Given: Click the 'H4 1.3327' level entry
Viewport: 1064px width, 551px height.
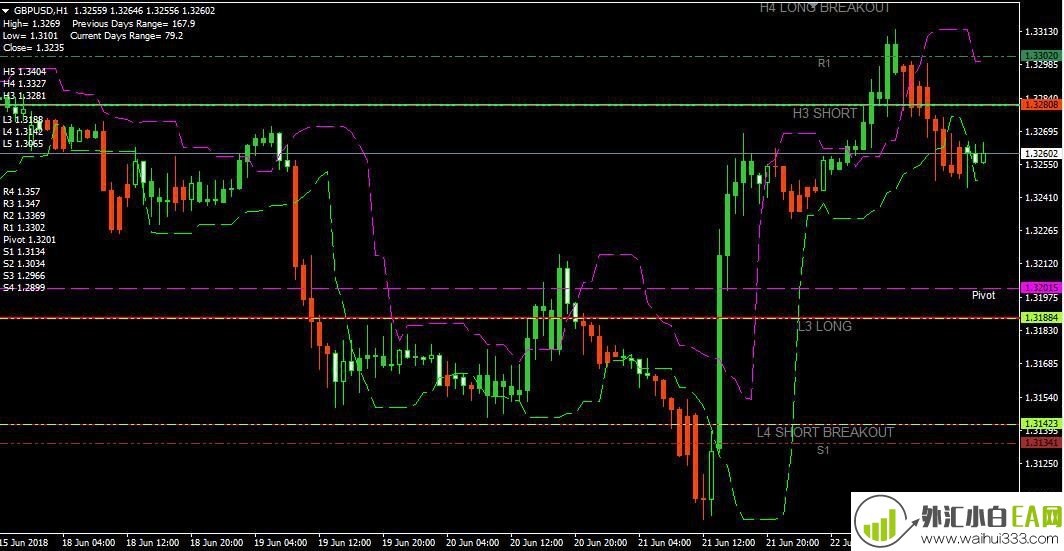Looking at the screenshot, I should click(24, 83).
